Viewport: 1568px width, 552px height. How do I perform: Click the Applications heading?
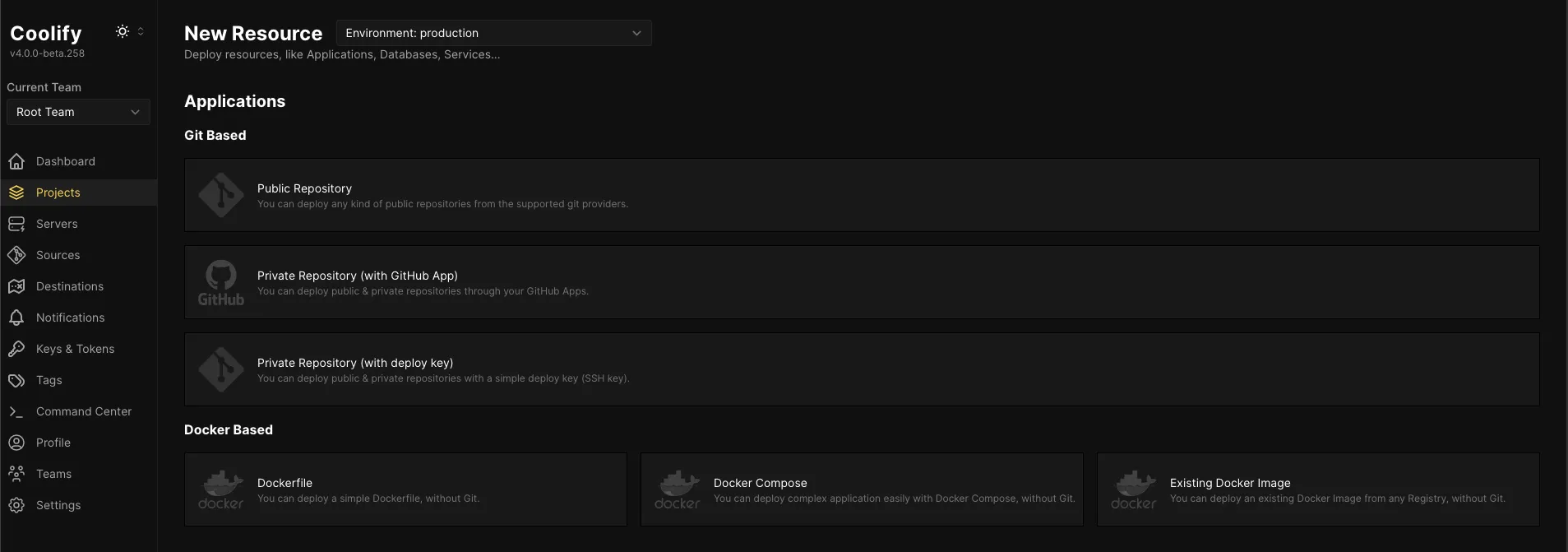click(x=234, y=101)
